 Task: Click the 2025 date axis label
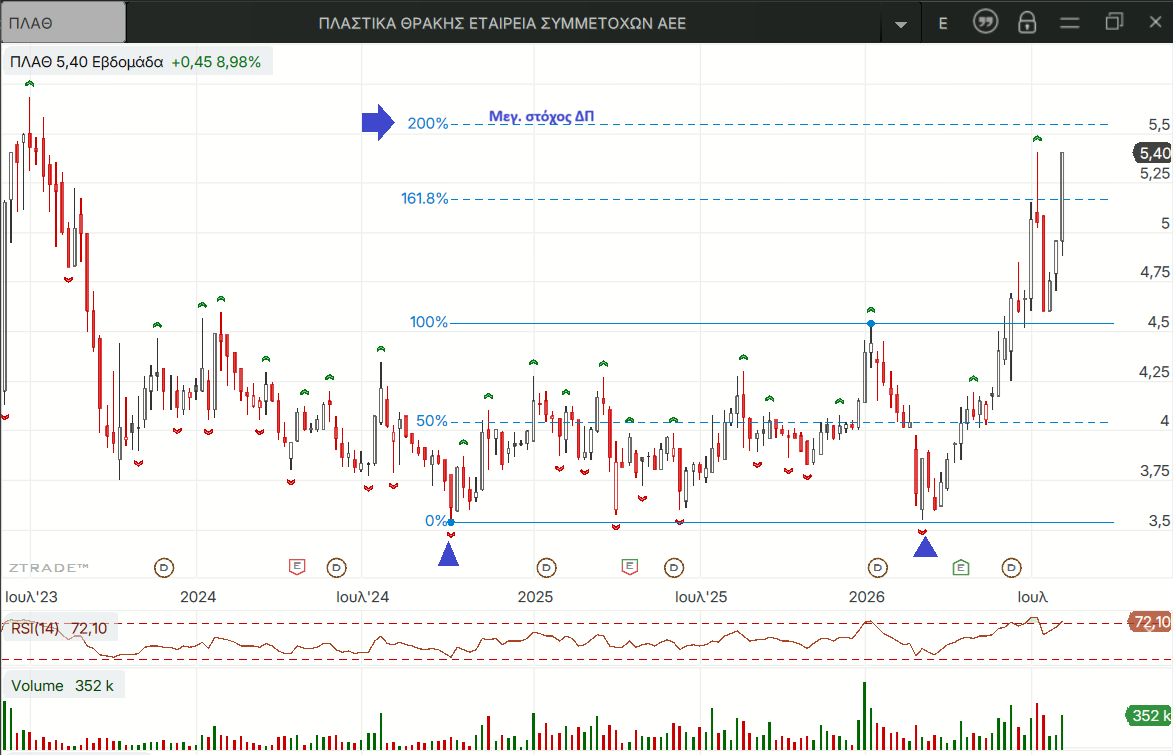(536, 596)
